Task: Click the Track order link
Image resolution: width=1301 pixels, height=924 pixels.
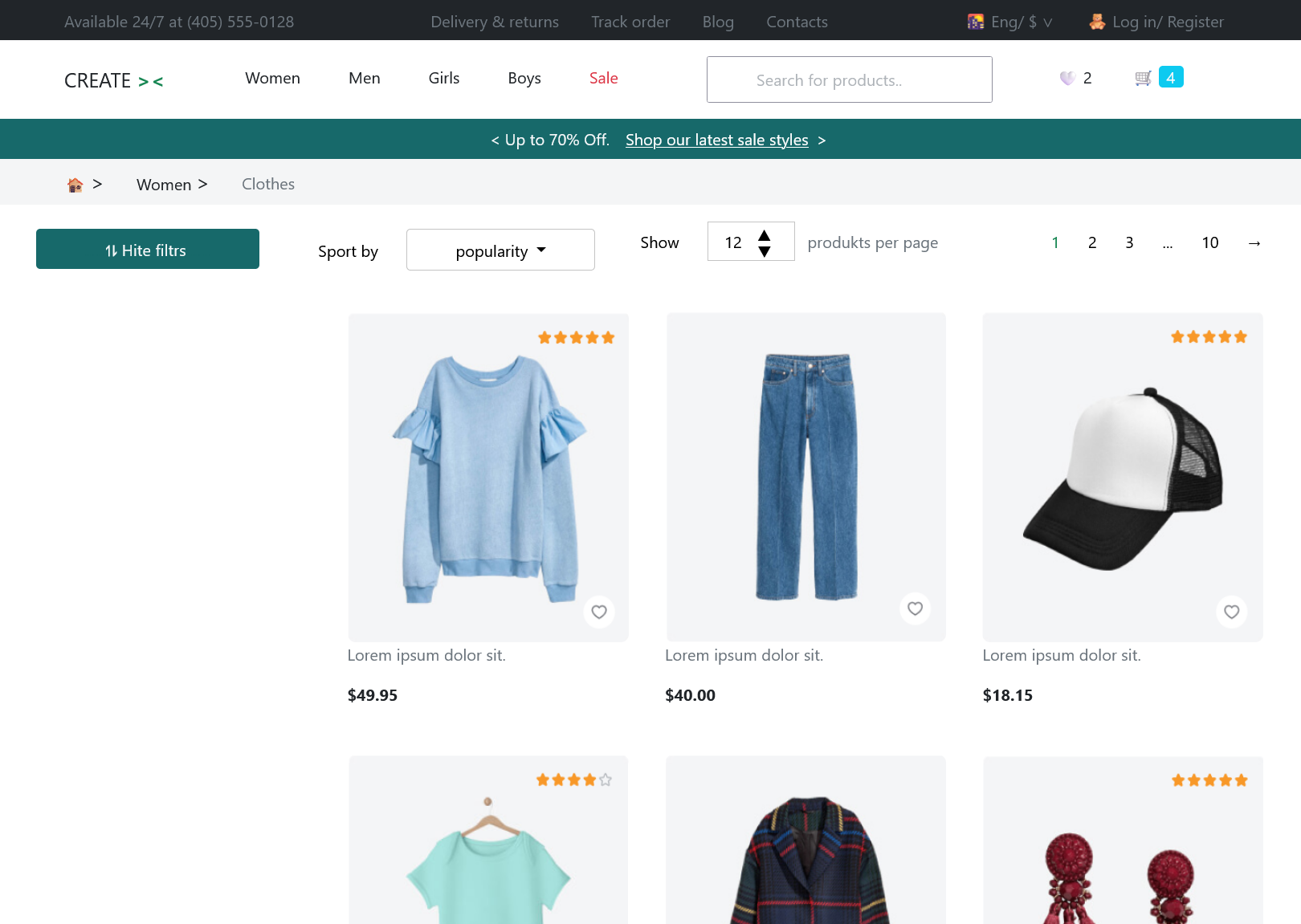Action: 630,22
